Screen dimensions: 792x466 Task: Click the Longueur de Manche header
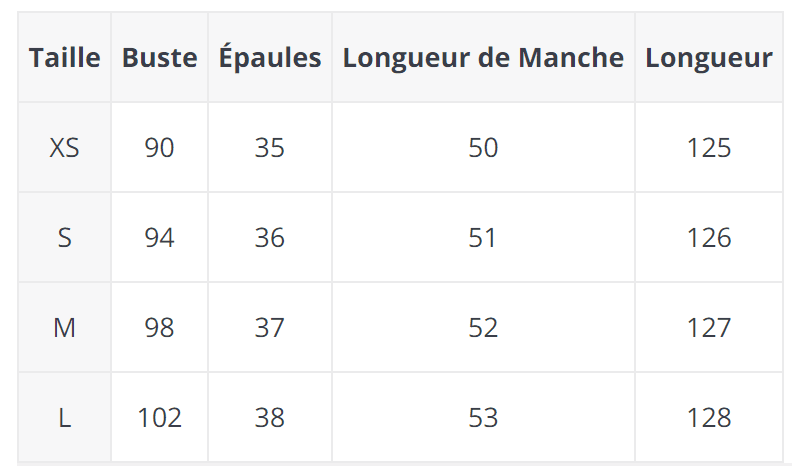[483, 58]
